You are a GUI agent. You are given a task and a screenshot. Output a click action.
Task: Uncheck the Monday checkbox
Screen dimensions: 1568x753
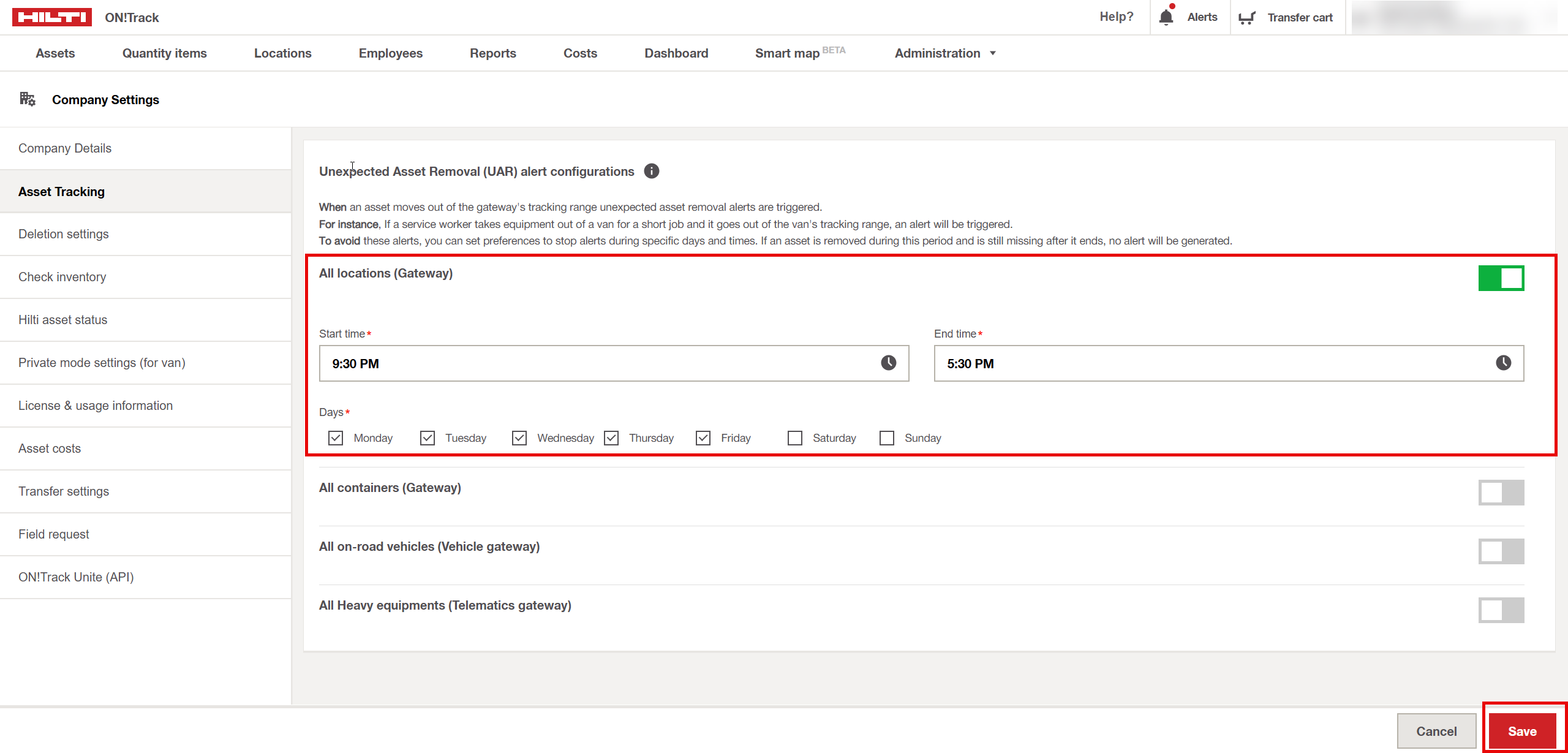tap(336, 438)
